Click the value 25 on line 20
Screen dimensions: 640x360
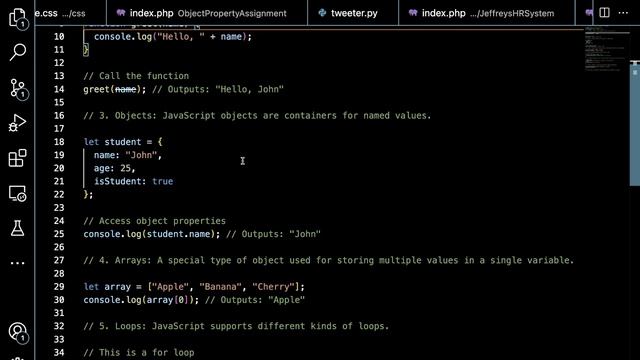tap(125, 168)
